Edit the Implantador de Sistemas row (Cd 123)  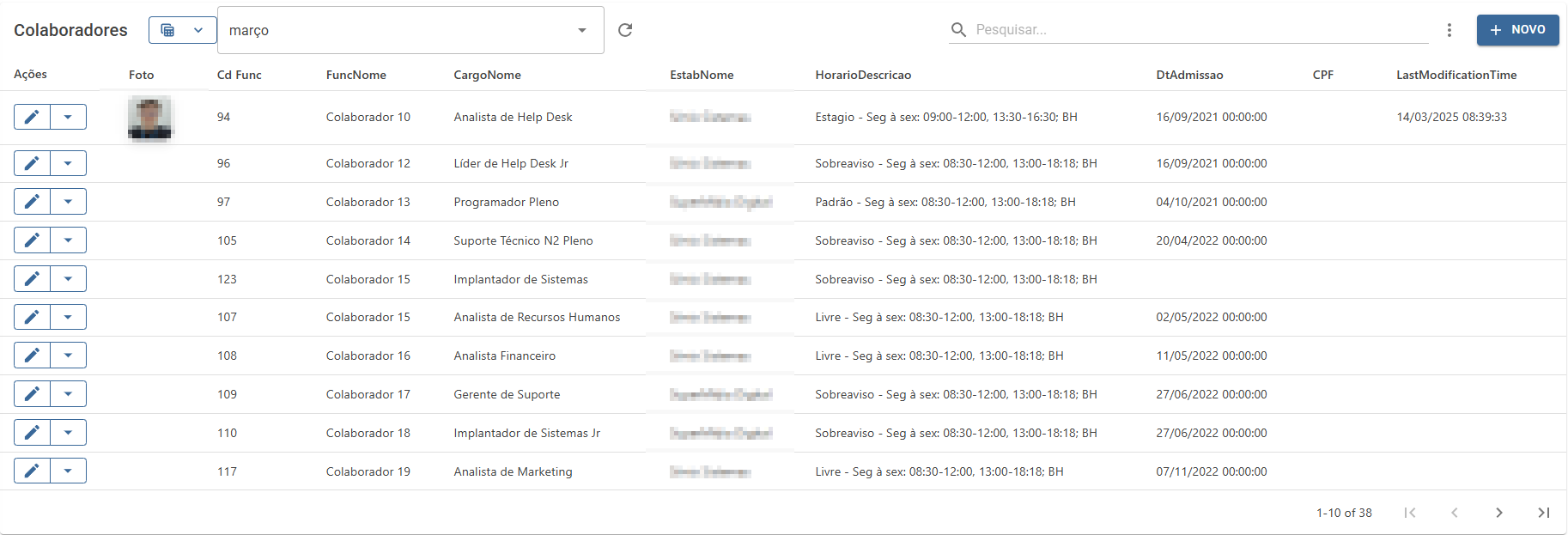point(32,279)
